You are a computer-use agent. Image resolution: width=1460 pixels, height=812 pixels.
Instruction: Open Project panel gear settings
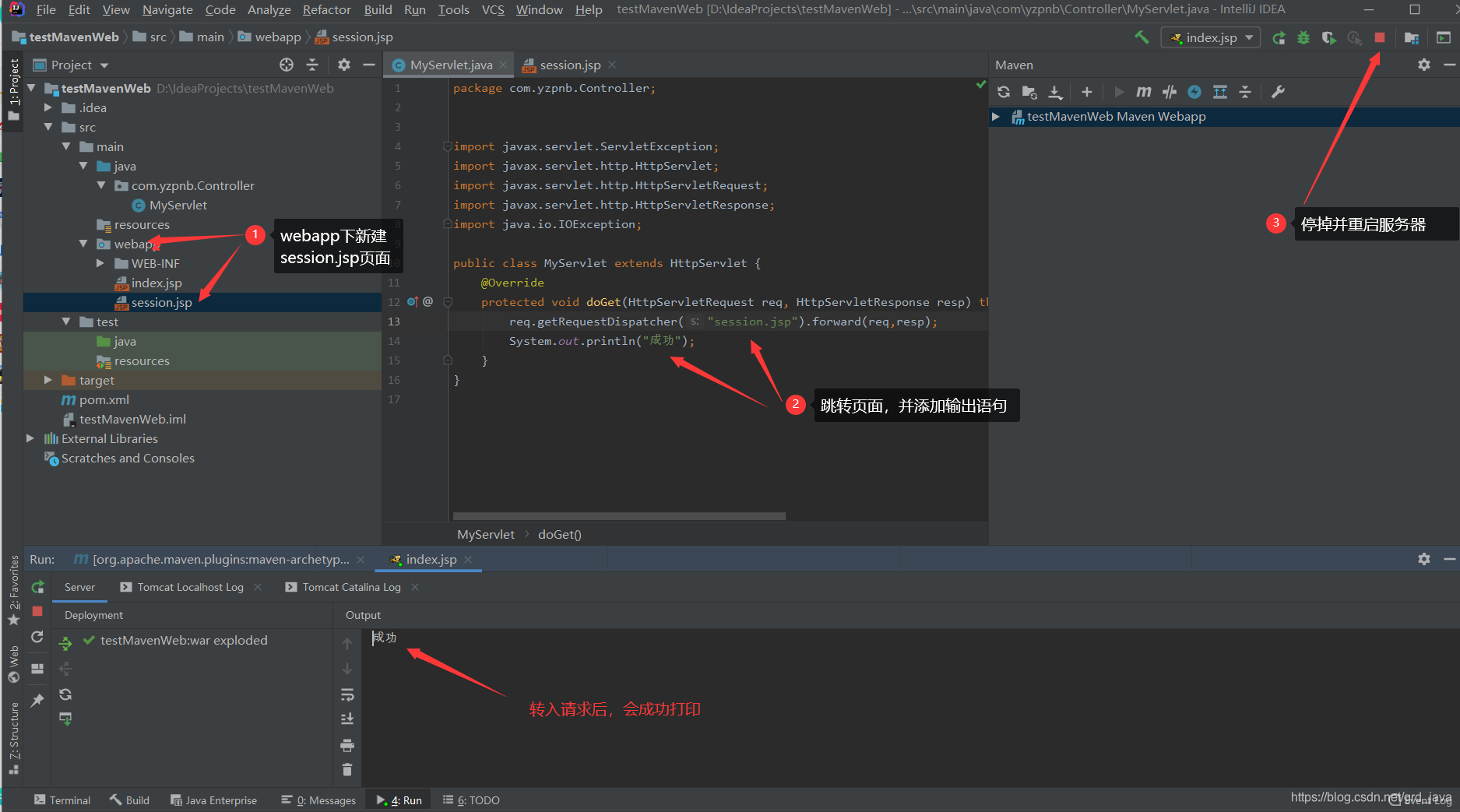click(x=344, y=65)
